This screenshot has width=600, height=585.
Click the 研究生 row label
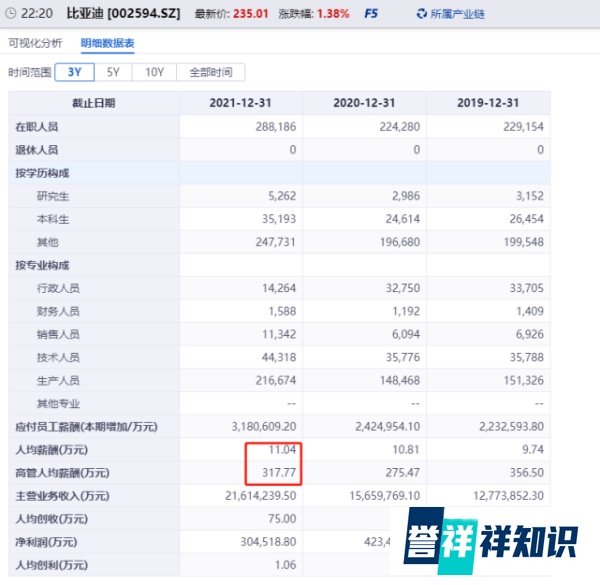point(53,196)
